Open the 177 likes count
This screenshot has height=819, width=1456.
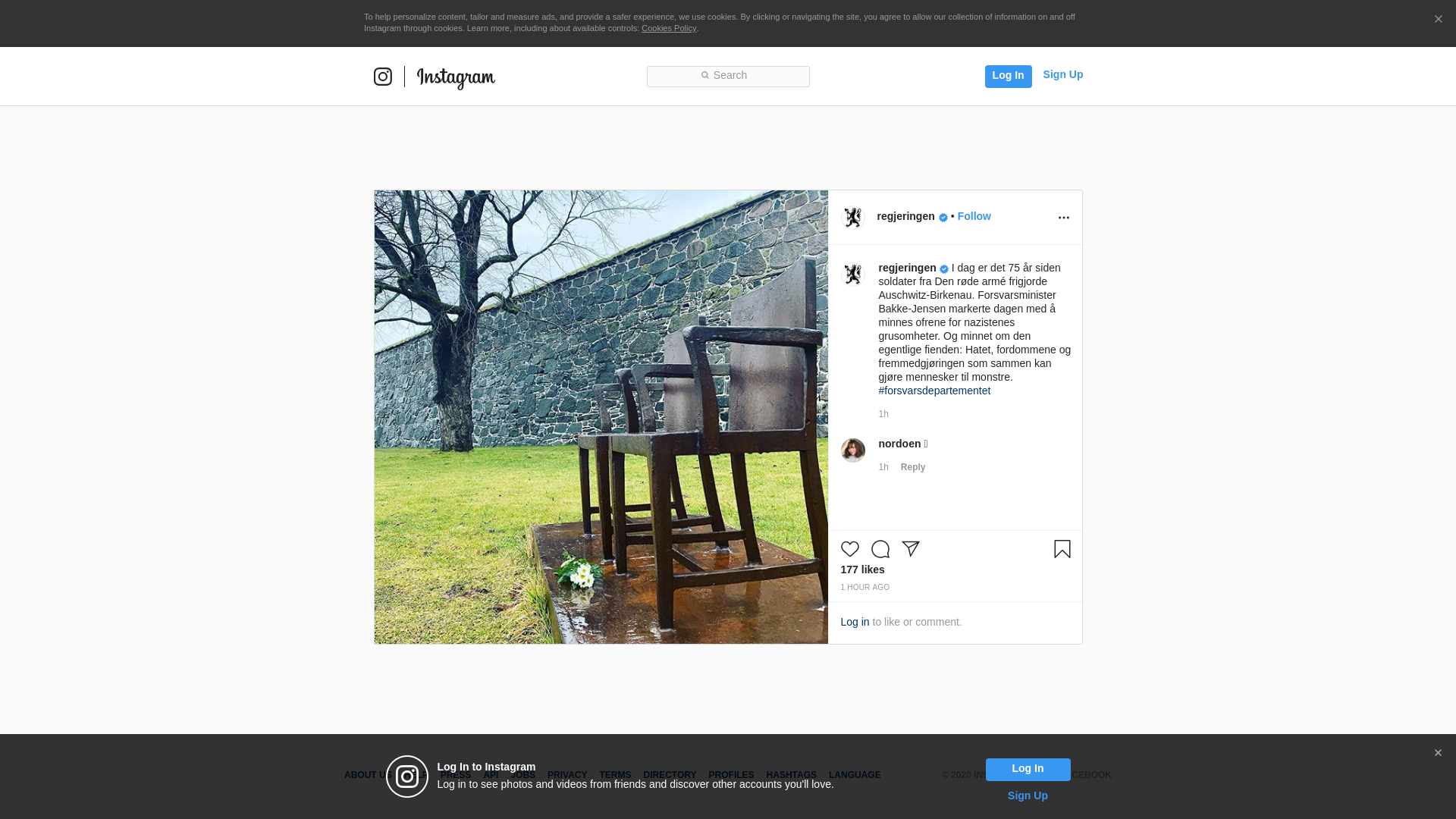862,570
